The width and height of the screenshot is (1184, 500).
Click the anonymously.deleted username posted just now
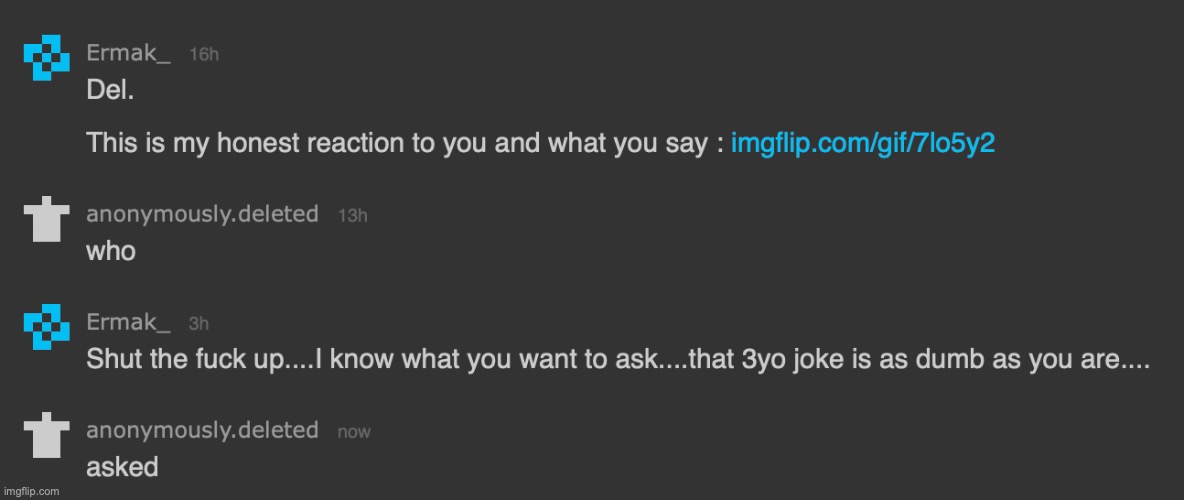(202, 430)
